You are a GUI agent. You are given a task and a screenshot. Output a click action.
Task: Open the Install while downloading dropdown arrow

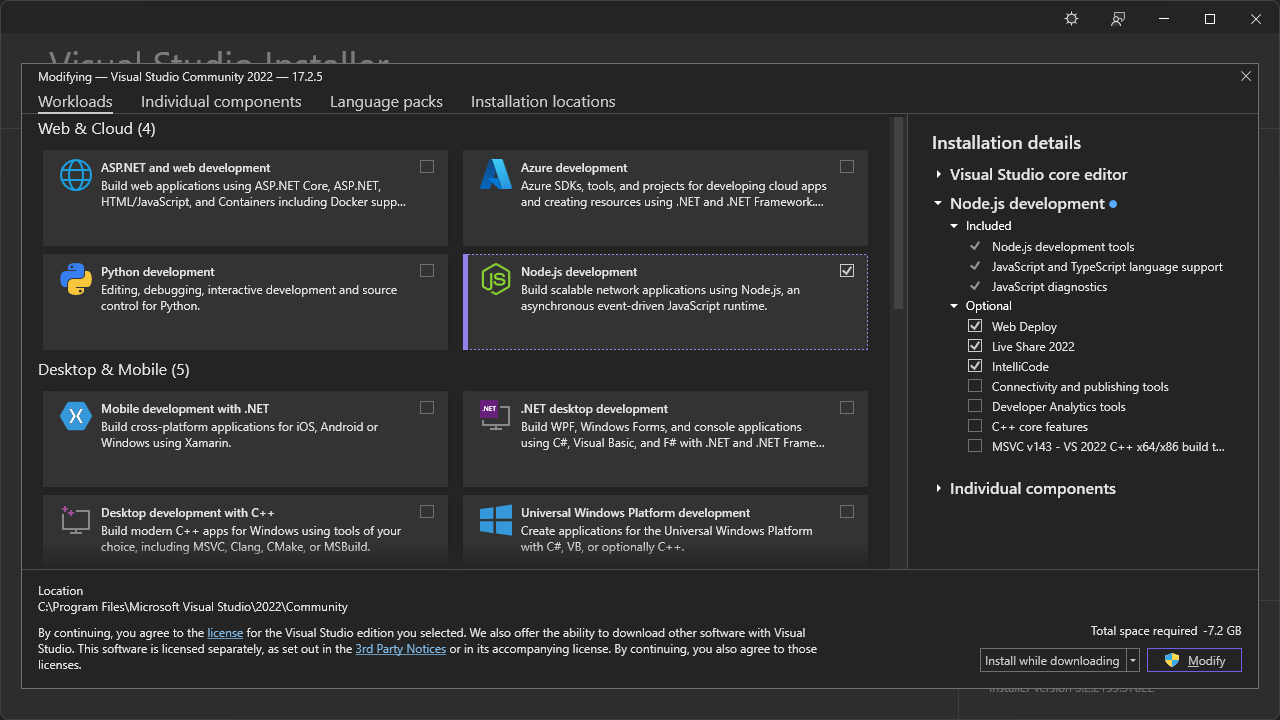pyautogui.click(x=1133, y=660)
